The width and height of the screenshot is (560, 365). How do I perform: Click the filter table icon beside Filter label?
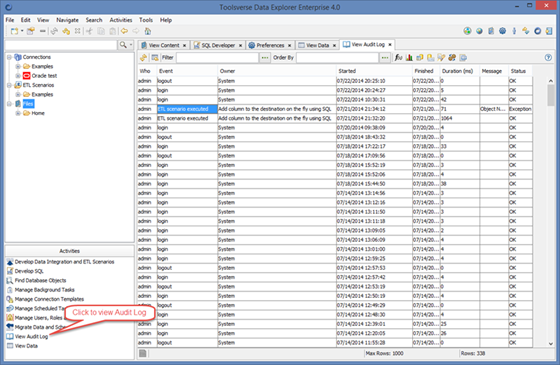point(155,58)
